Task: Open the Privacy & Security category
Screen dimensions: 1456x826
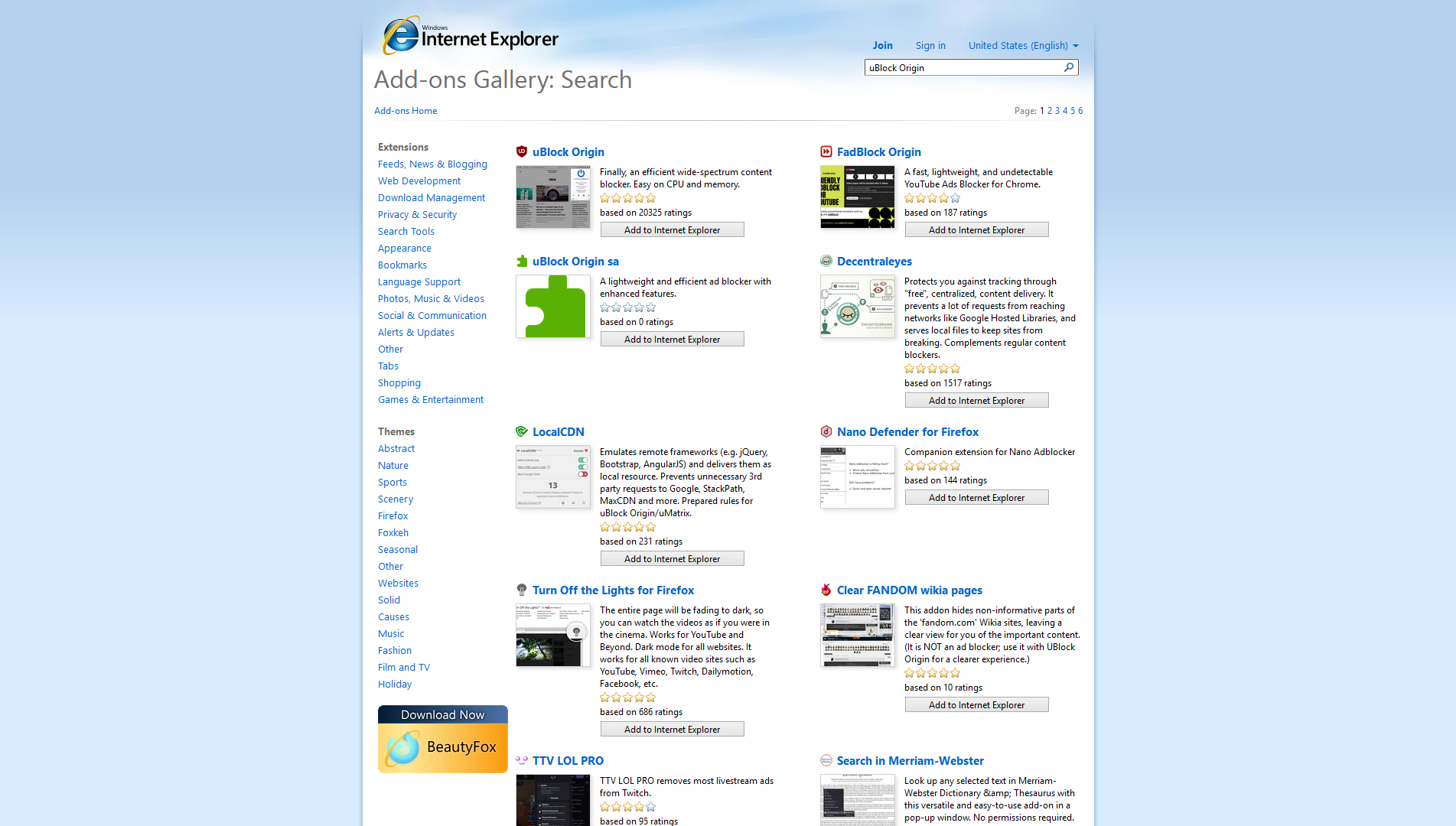Action: click(x=417, y=214)
